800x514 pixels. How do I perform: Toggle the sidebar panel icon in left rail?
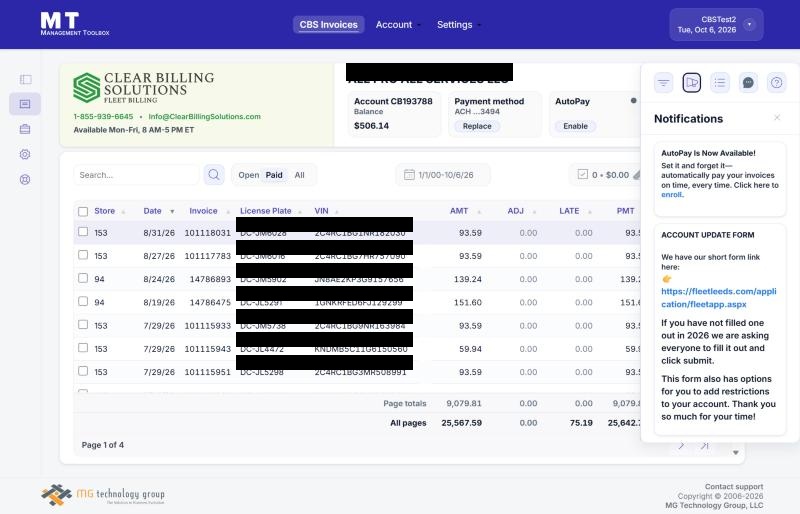(x=25, y=79)
